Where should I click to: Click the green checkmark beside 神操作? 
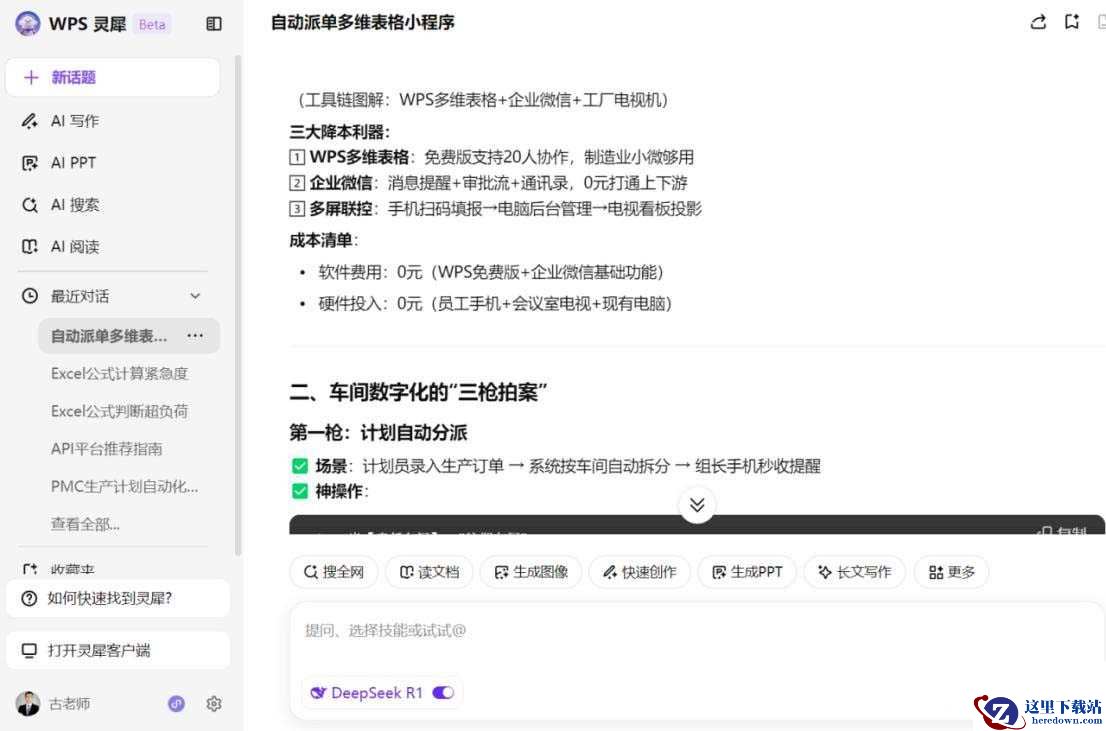300,491
